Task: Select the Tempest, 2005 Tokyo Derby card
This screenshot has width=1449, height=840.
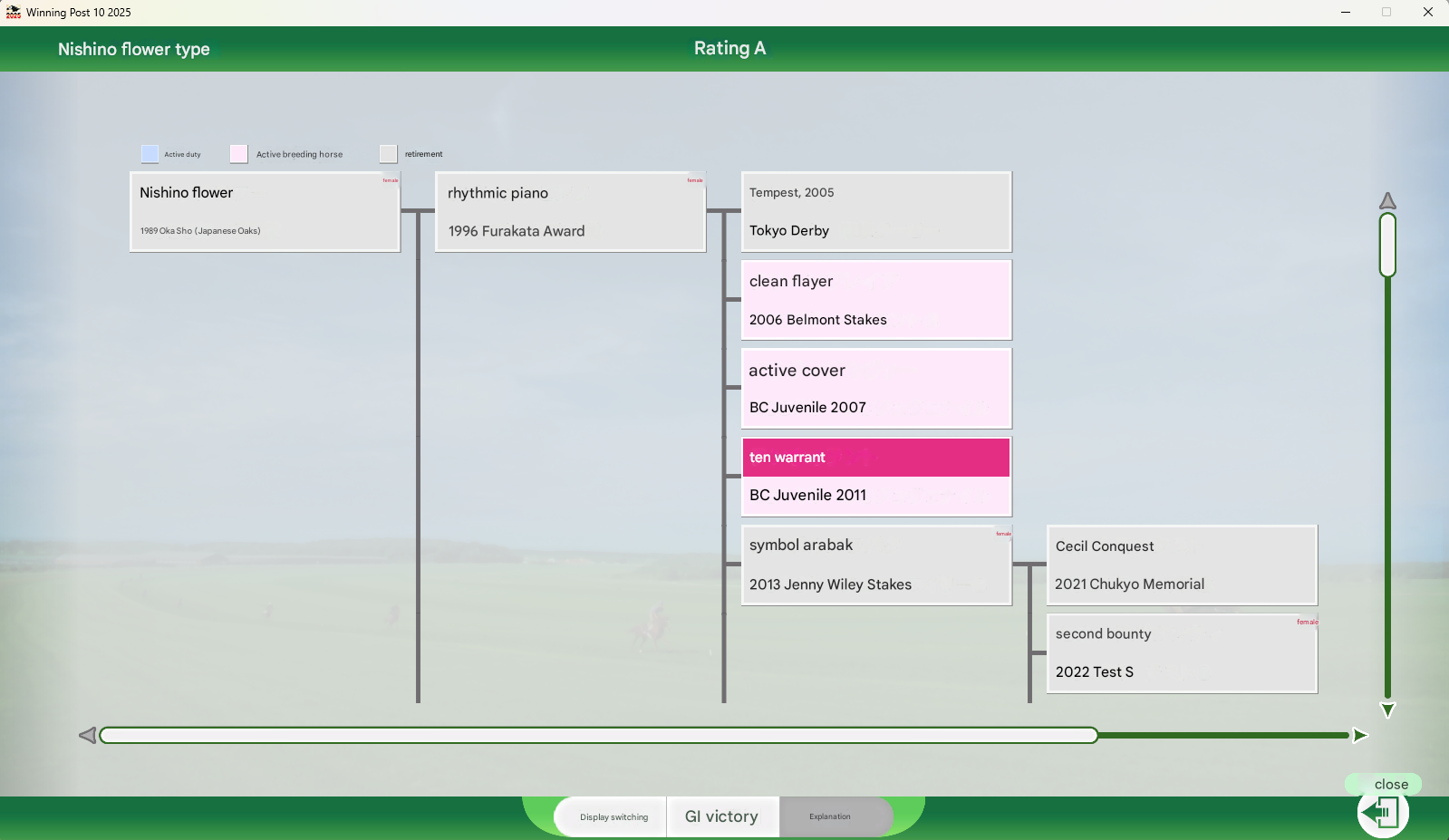Action: [876, 212]
